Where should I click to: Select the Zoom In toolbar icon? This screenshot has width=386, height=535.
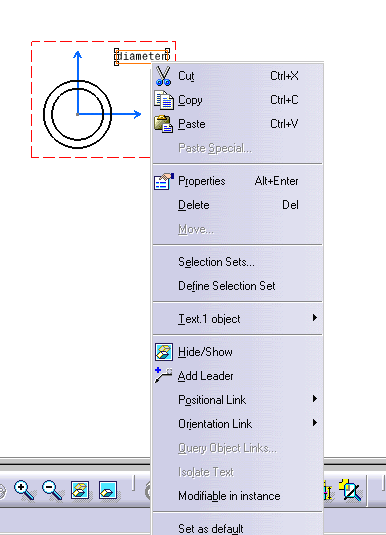click(24, 491)
